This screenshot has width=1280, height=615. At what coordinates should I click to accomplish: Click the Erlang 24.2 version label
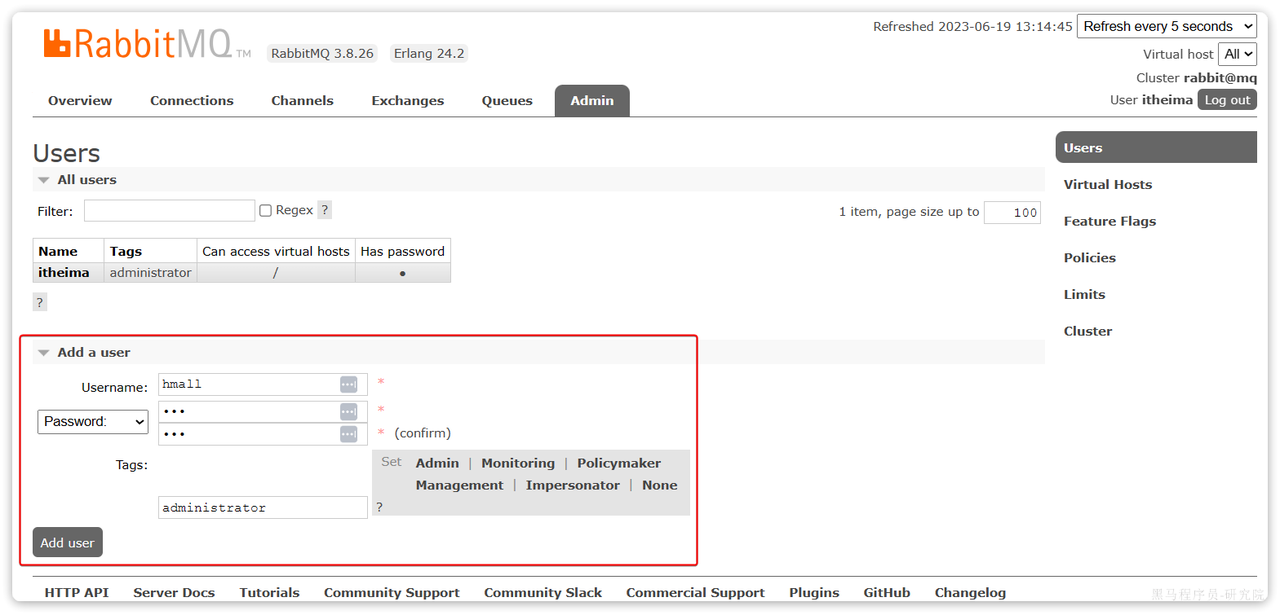429,54
